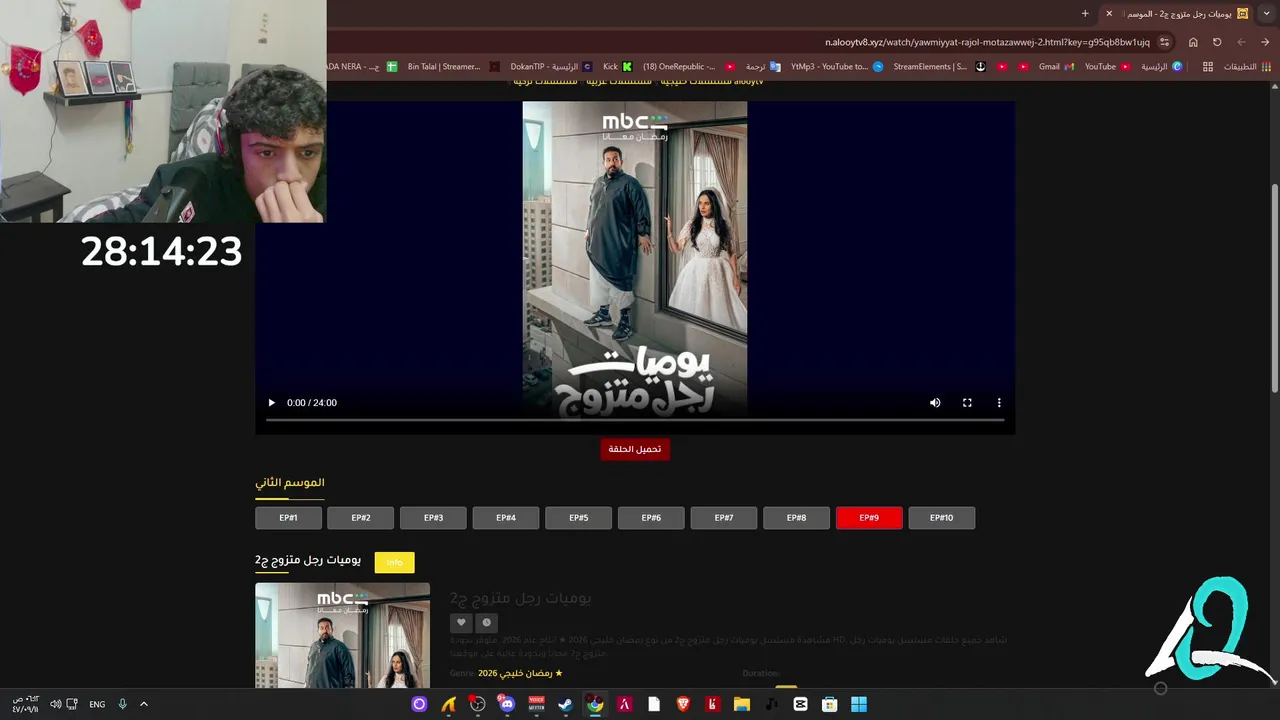Open the DokanTIP bookmark
The image size is (1280, 720).
click(x=551, y=67)
